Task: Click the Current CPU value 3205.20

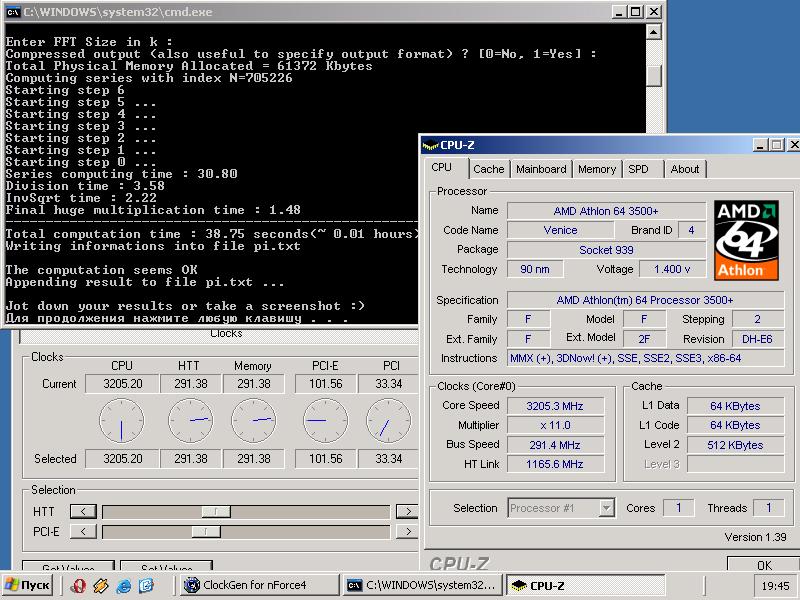Action: [121, 384]
